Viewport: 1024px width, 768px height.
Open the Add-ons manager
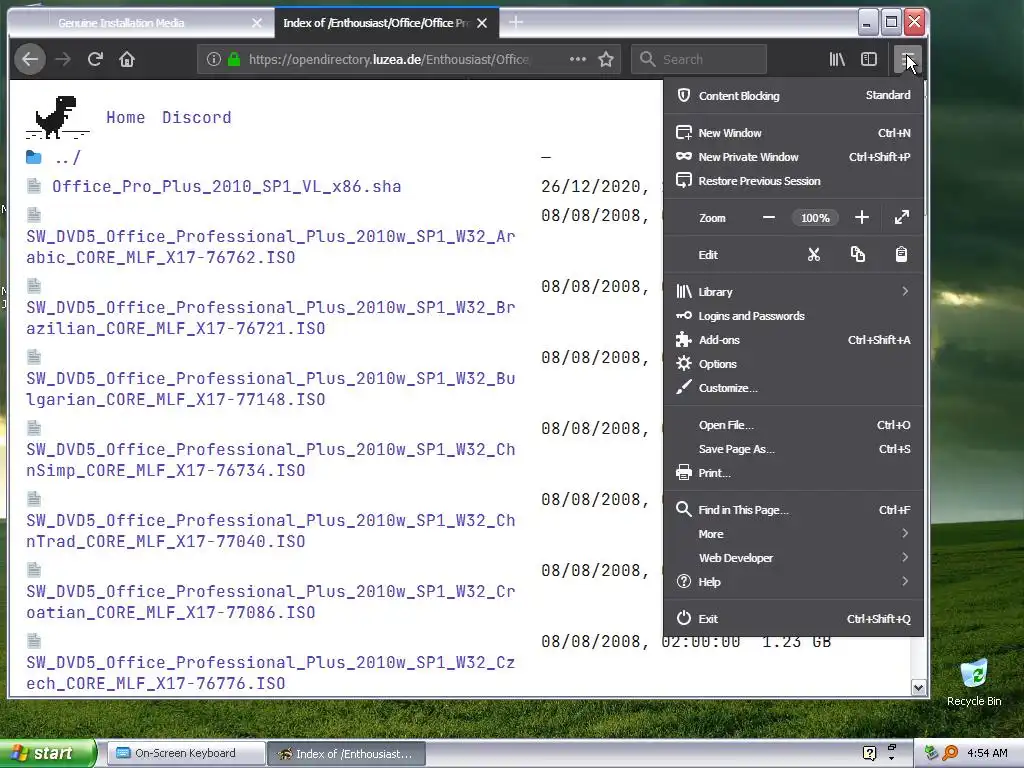point(793,340)
